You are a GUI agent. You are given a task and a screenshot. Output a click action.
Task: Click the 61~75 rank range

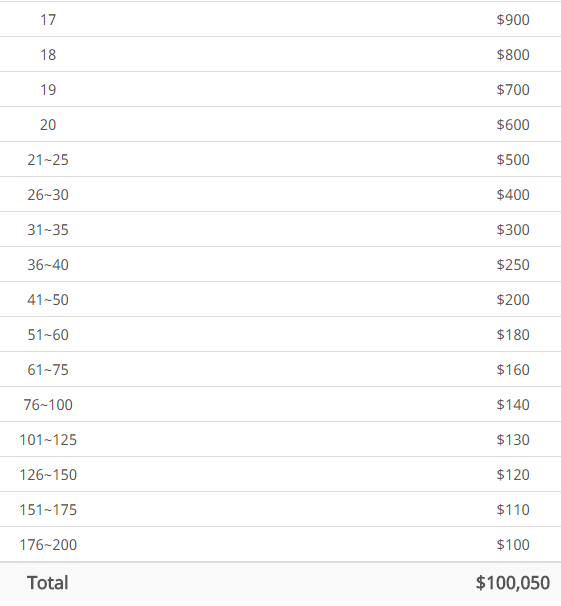48,369
